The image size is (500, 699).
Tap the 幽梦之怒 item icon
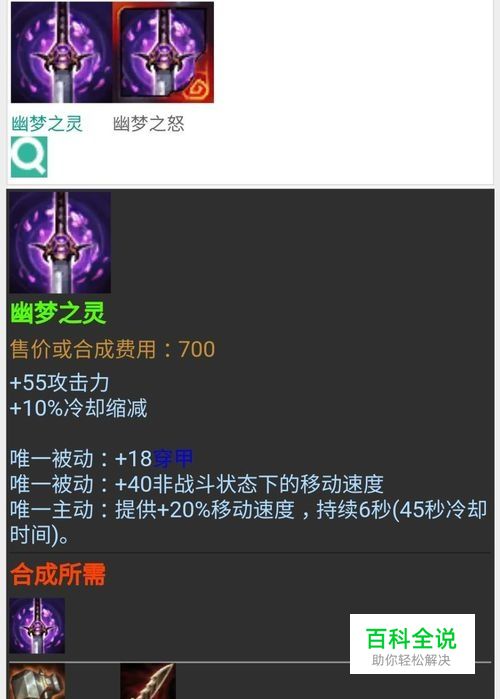pyautogui.click(x=163, y=52)
